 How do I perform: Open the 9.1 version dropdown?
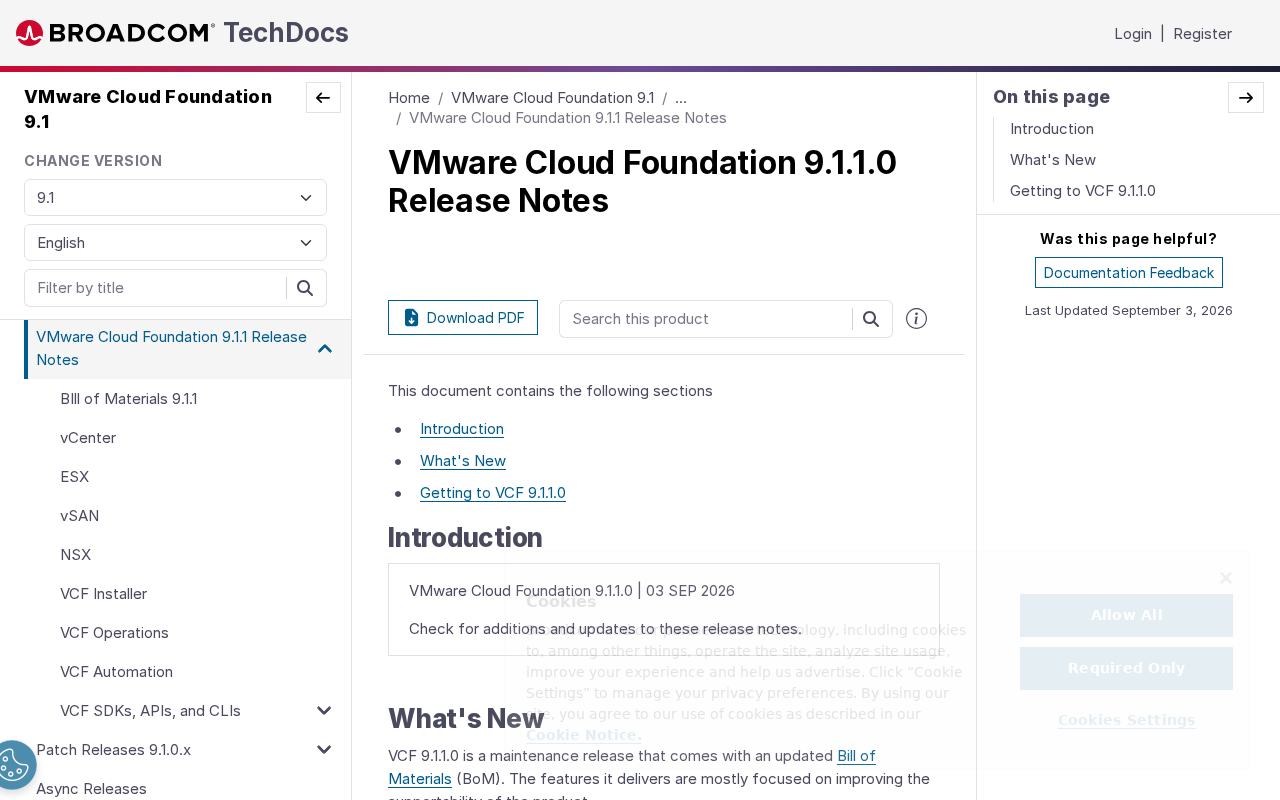[x=175, y=198]
